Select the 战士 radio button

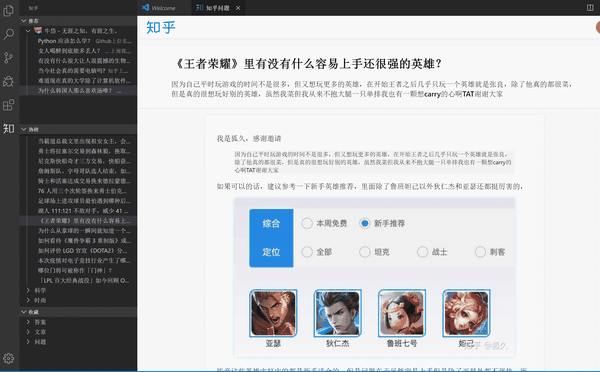pyautogui.click(x=422, y=252)
